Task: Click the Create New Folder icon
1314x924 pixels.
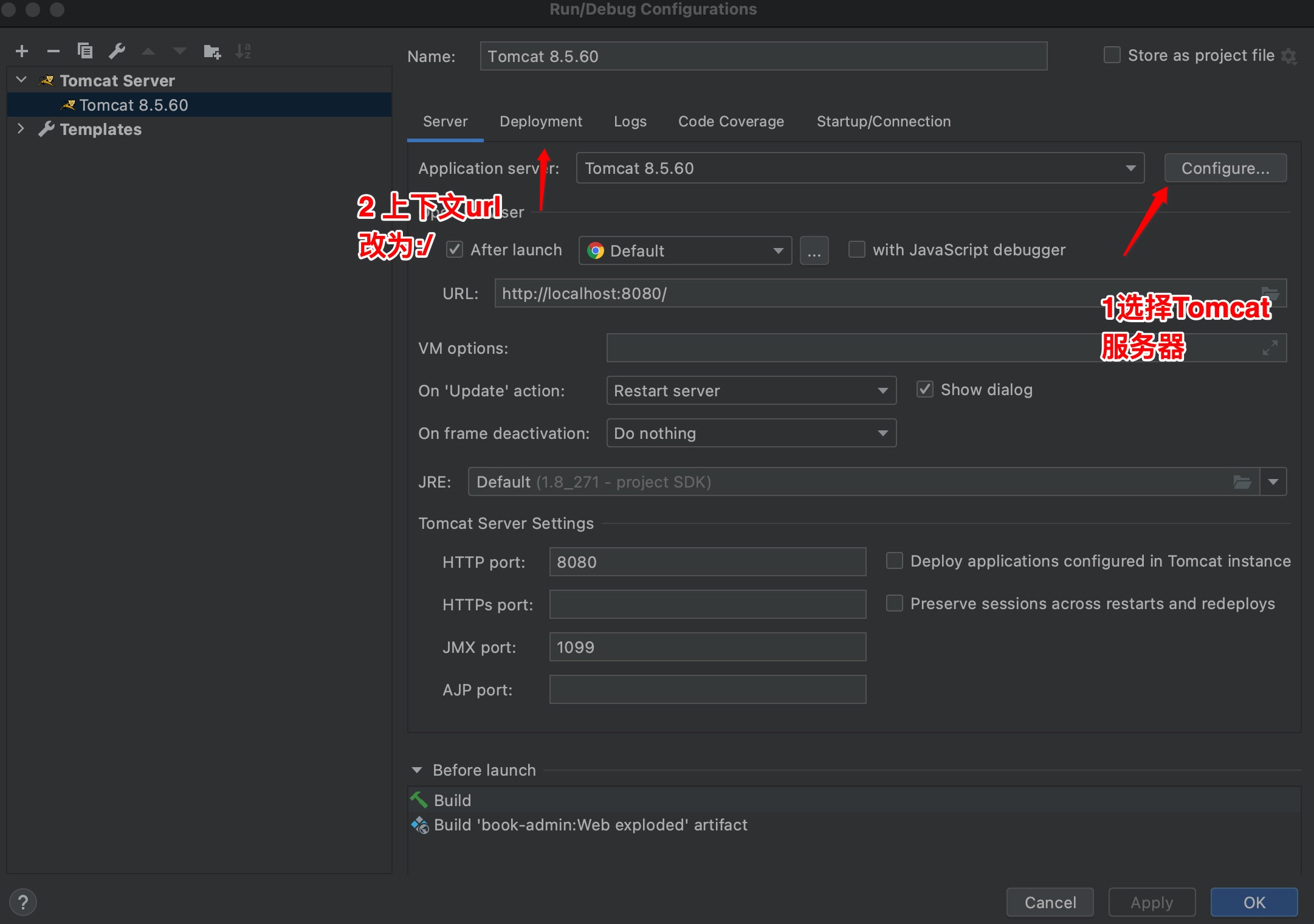Action: (x=212, y=51)
